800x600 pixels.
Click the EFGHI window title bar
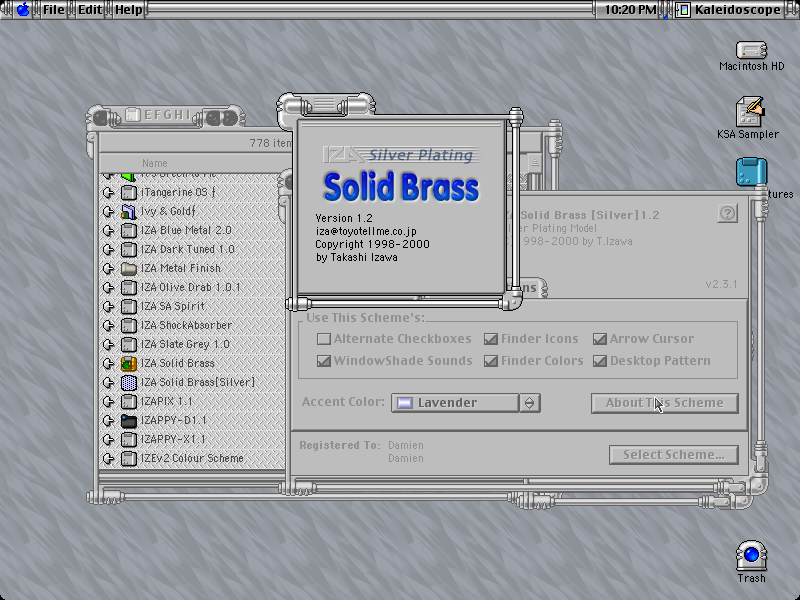pos(166,116)
